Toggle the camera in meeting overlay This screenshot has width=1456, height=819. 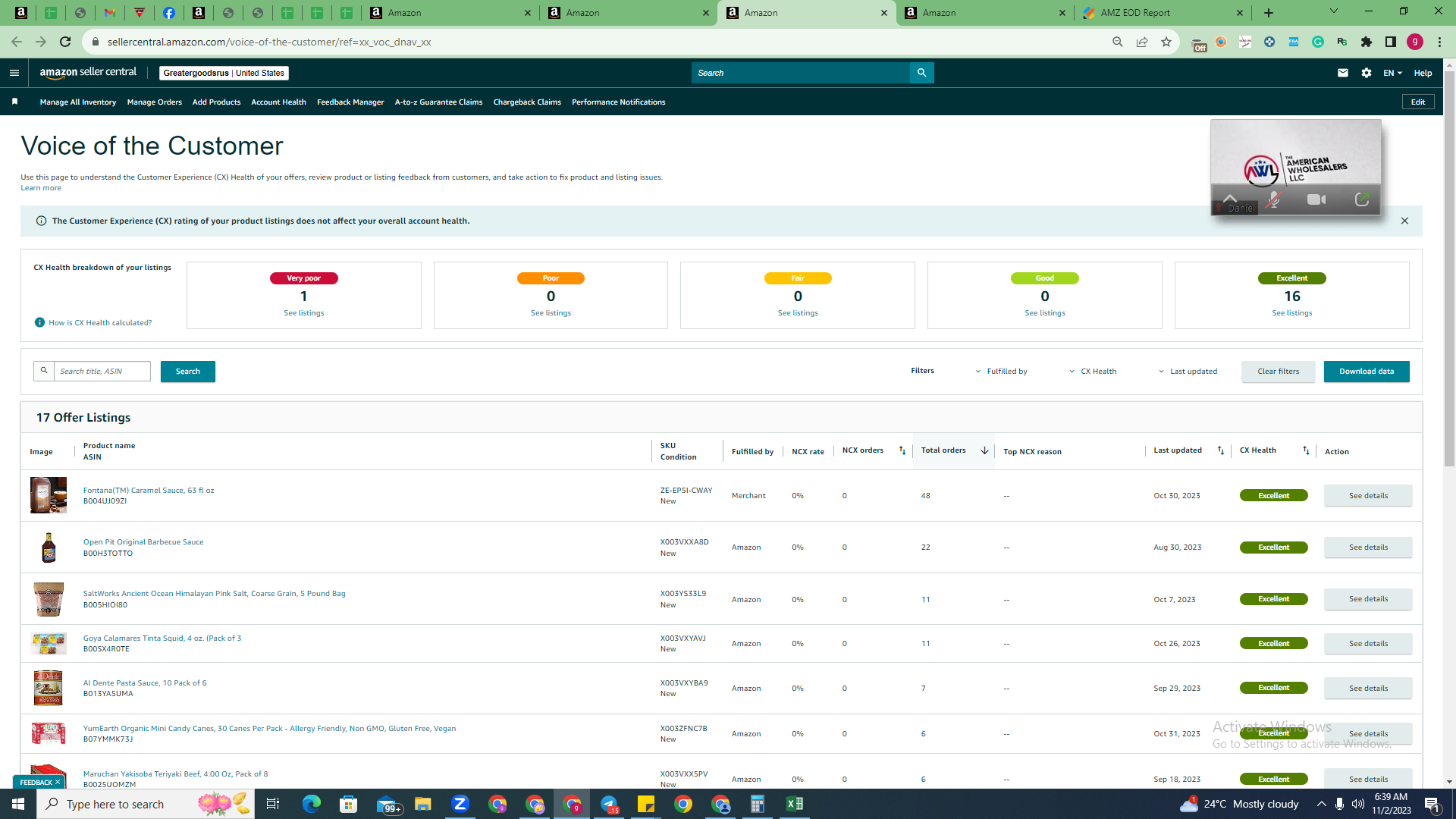point(1316,199)
